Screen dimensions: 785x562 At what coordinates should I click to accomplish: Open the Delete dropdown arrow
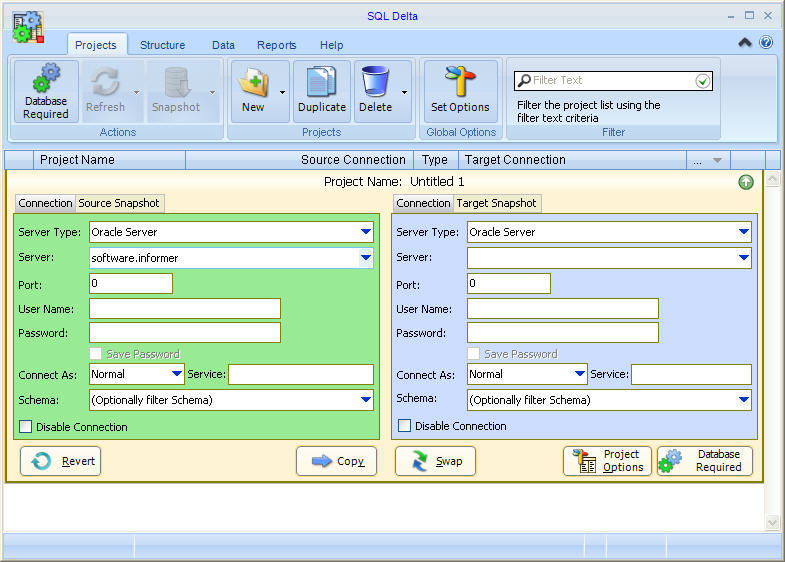point(404,93)
